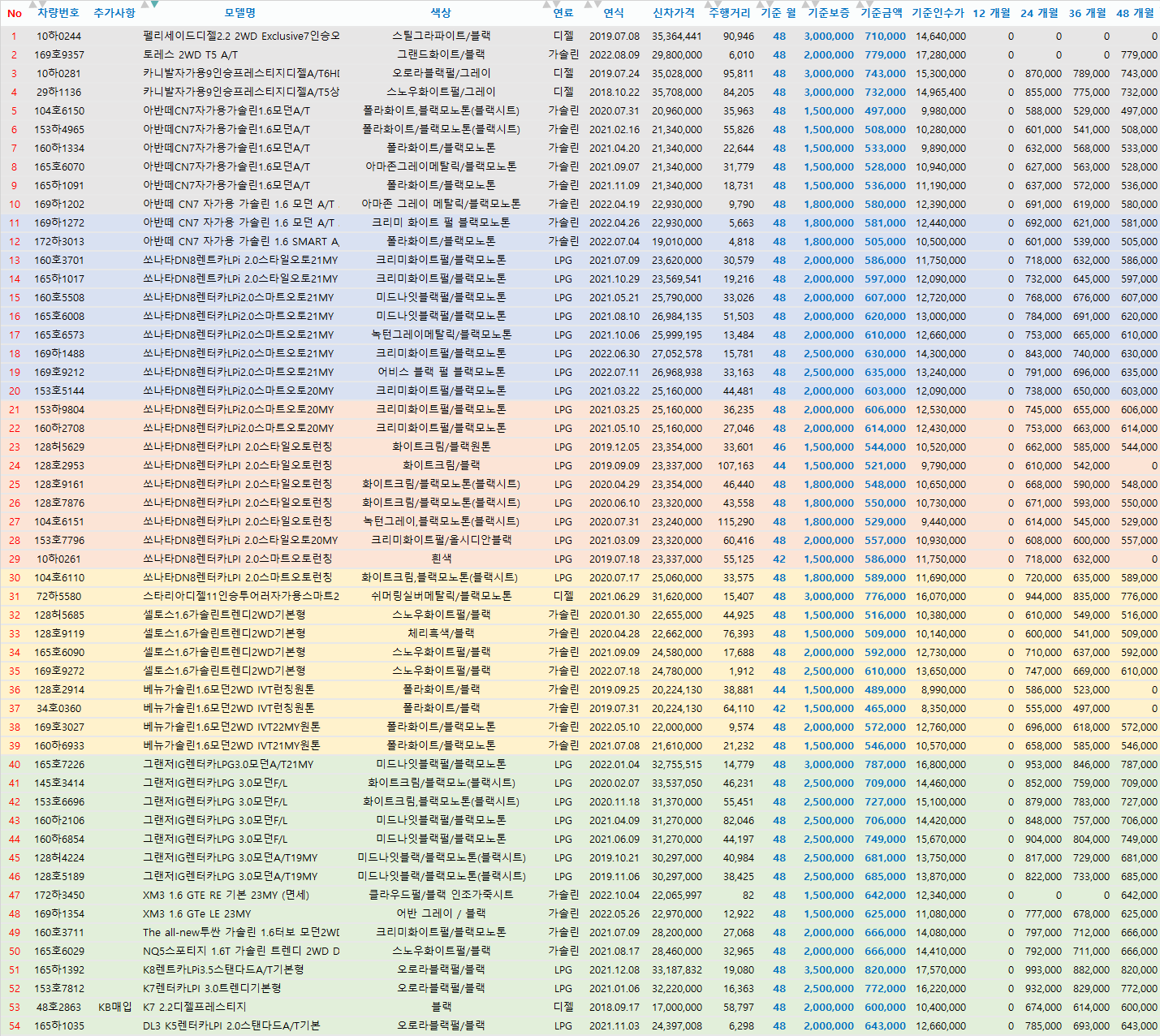Select plate number 169호9357

pos(58,55)
